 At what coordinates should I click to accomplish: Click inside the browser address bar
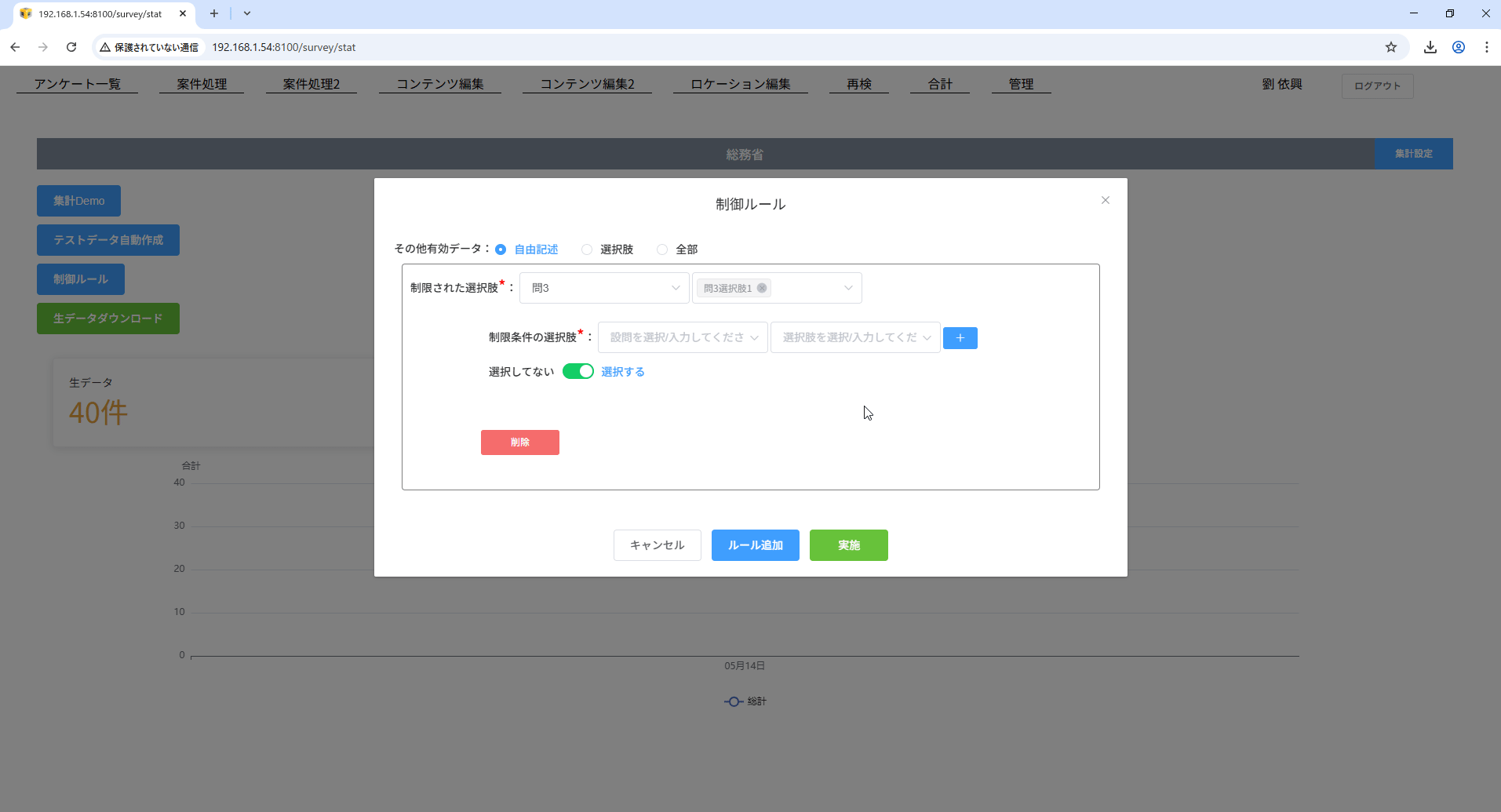point(471,47)
